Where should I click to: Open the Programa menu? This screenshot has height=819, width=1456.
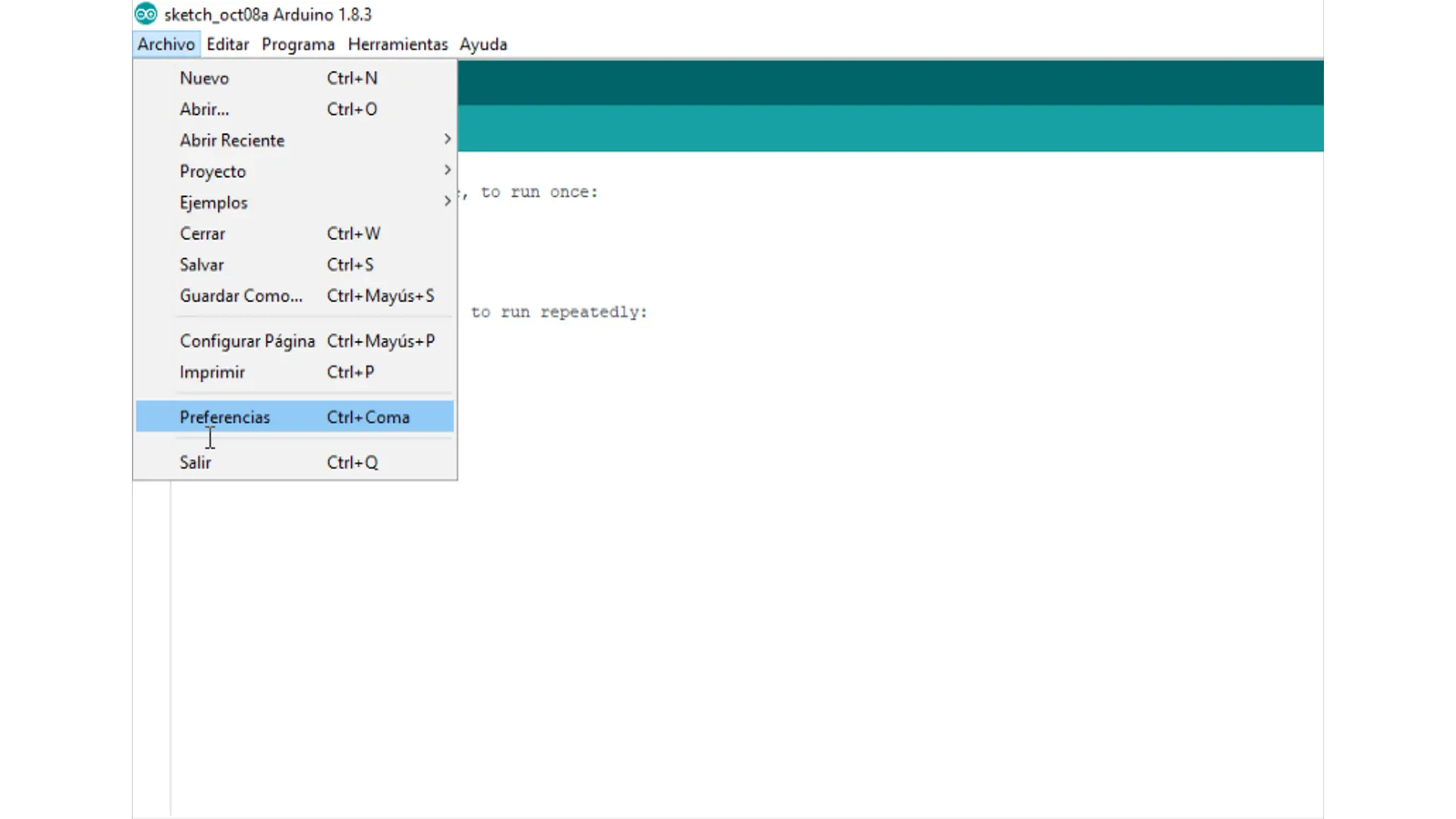pos(298,44)
